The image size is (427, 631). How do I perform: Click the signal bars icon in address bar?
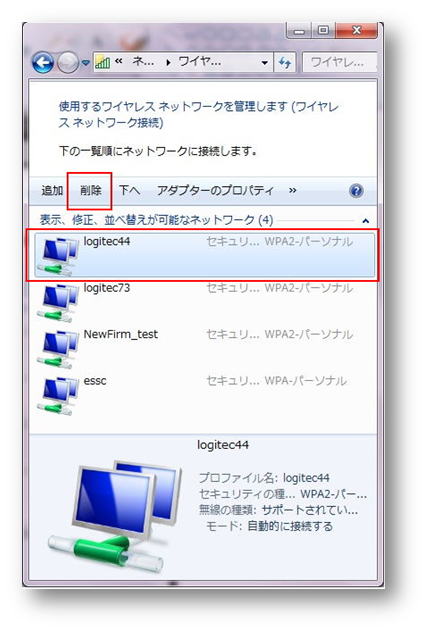coord(103,62)
